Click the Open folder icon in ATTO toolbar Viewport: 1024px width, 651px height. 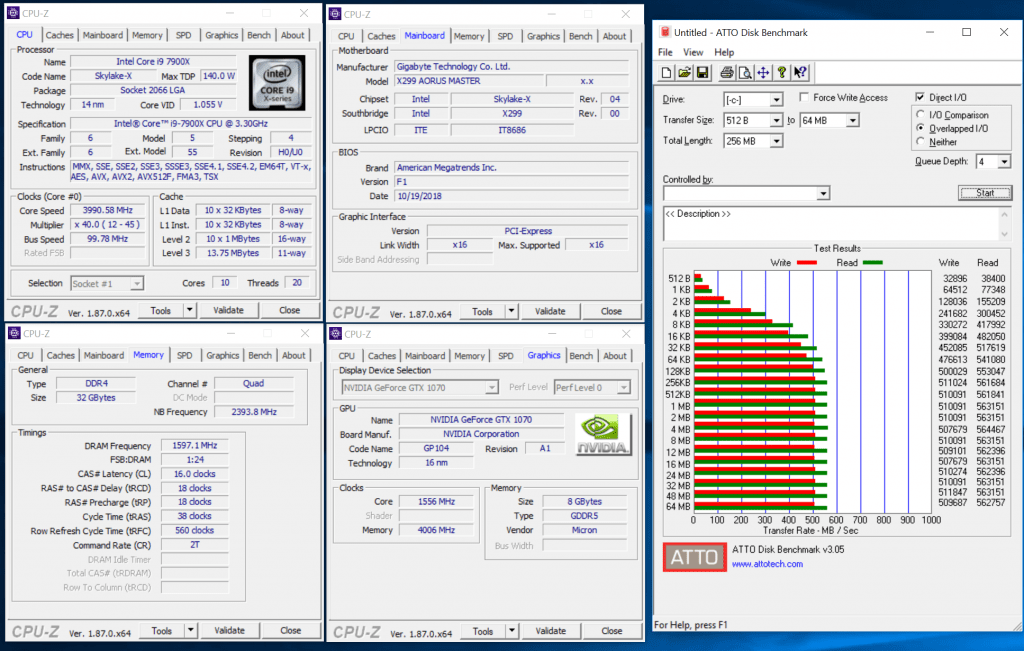[x=685, y=72]
